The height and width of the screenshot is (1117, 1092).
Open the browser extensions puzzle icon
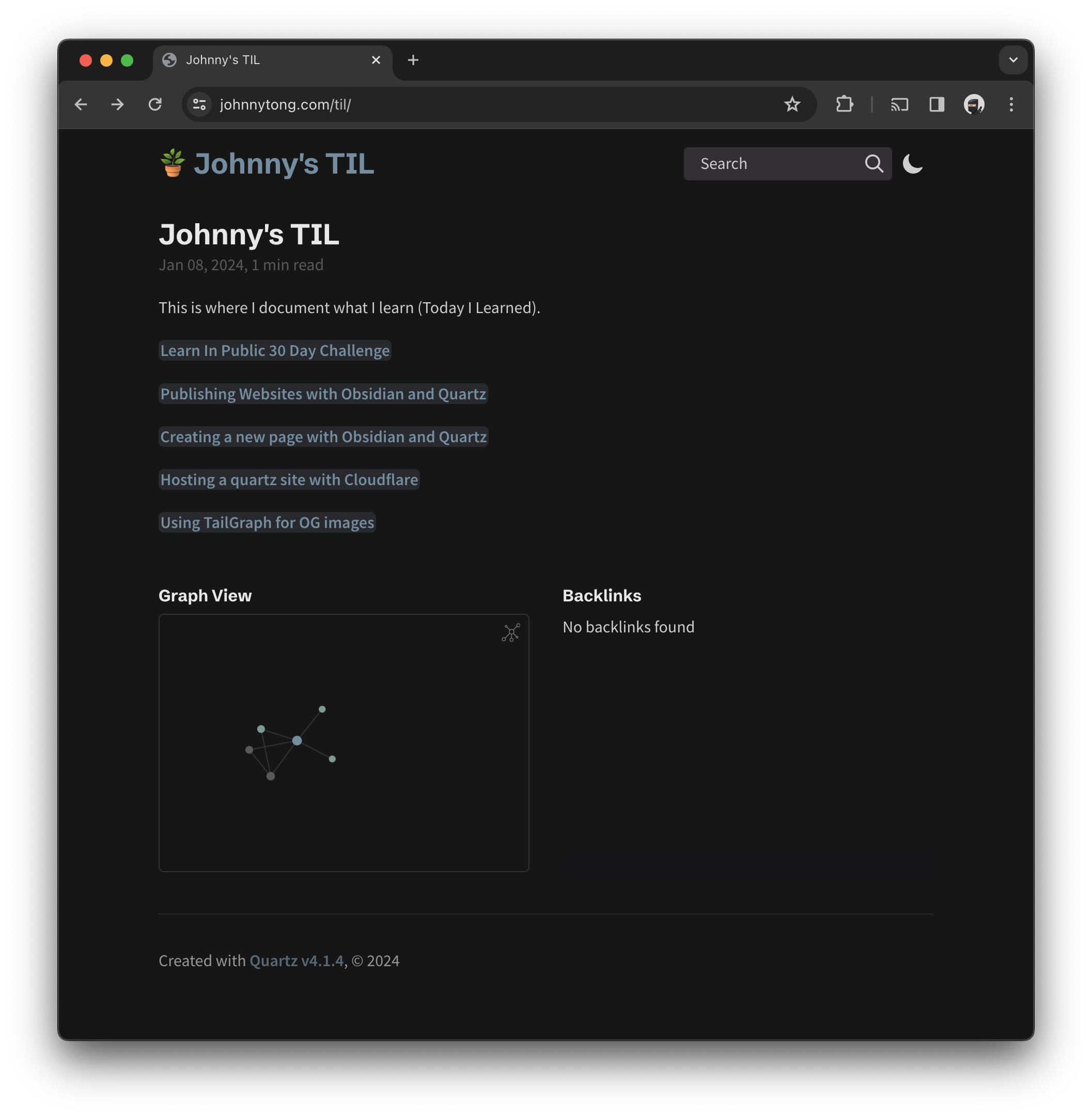pos(844,104)
